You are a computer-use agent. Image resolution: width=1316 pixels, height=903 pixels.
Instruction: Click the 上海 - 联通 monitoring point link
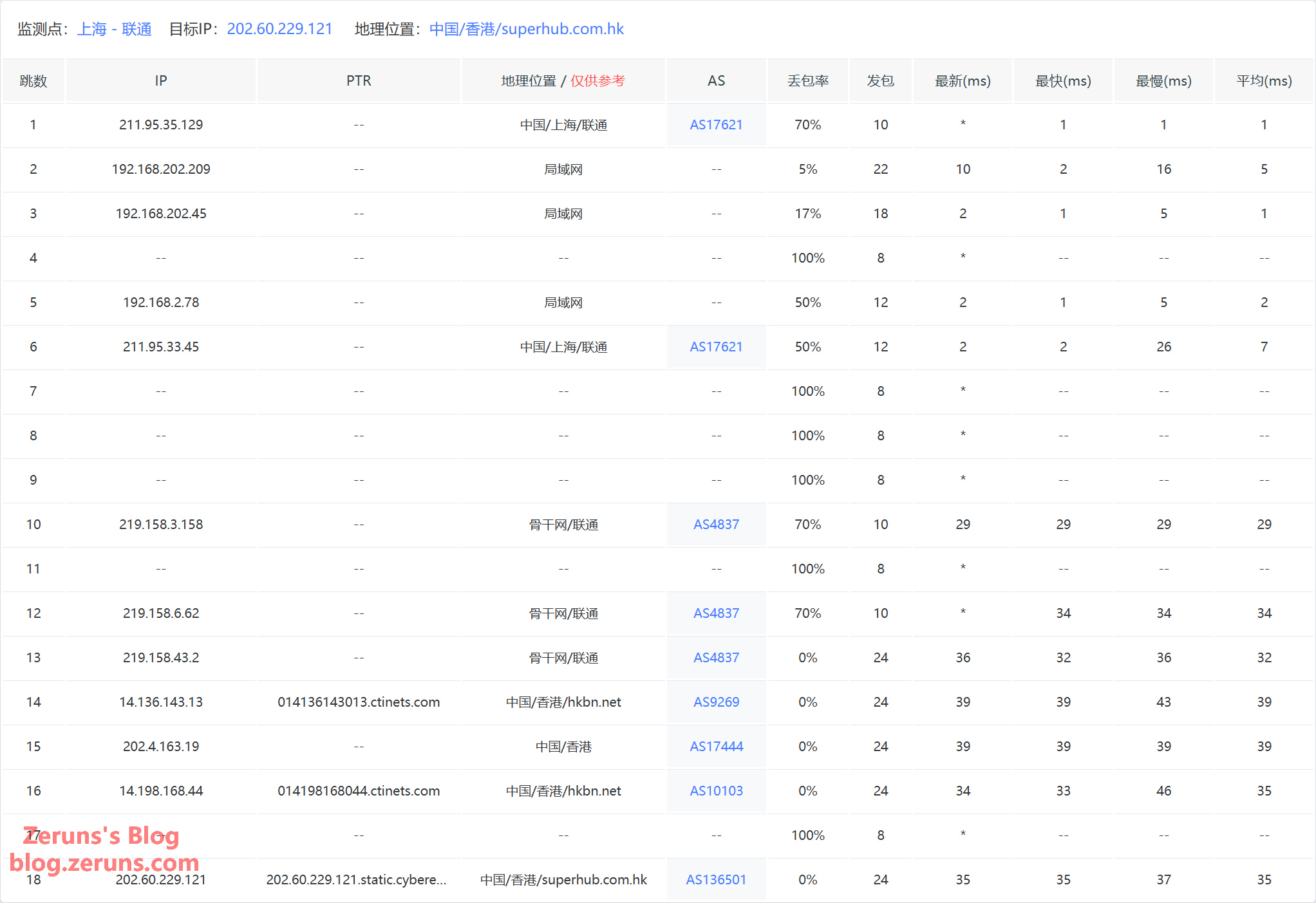click(x=114, y=29)
